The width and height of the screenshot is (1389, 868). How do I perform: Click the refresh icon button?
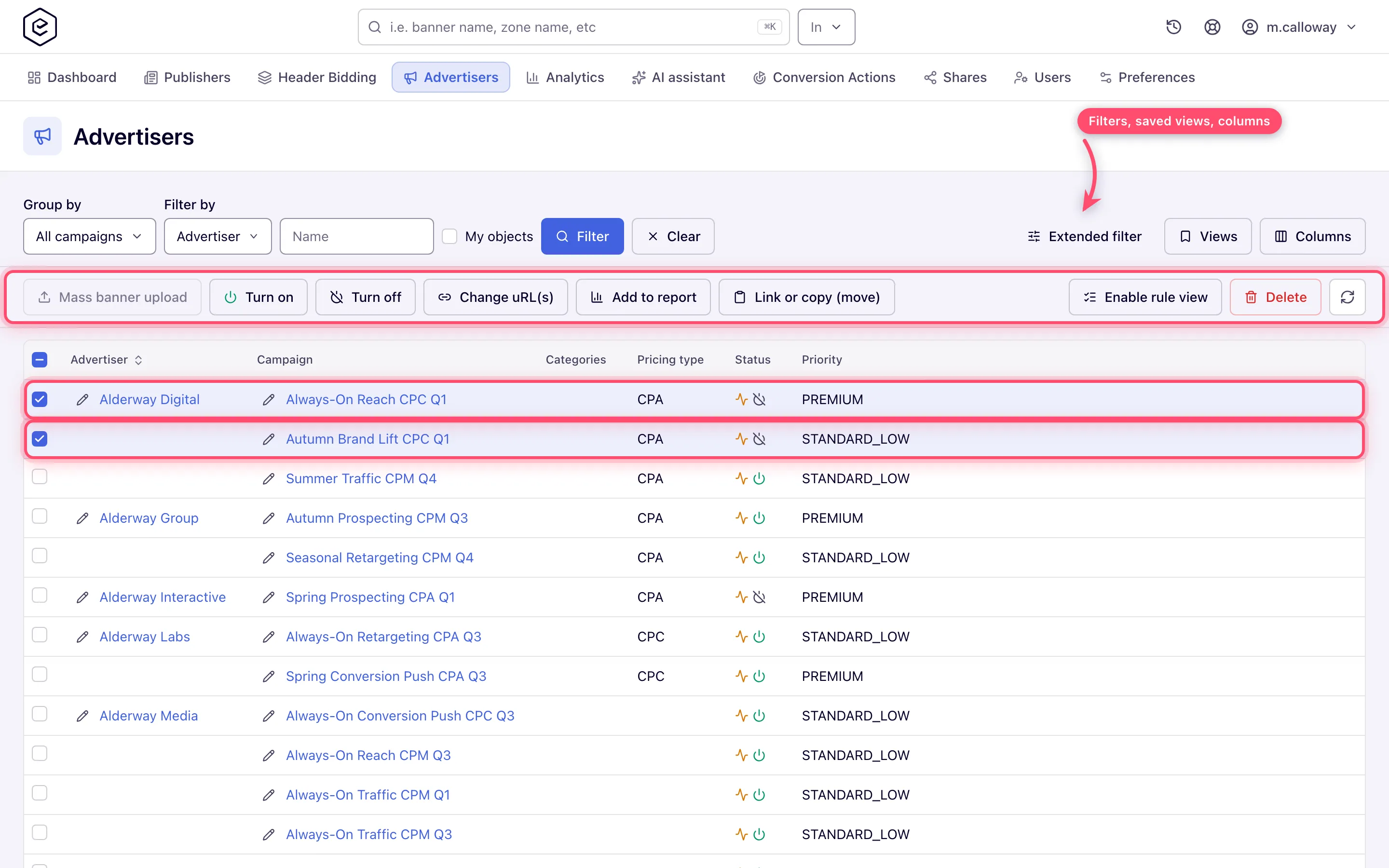tap(1347, 297)
